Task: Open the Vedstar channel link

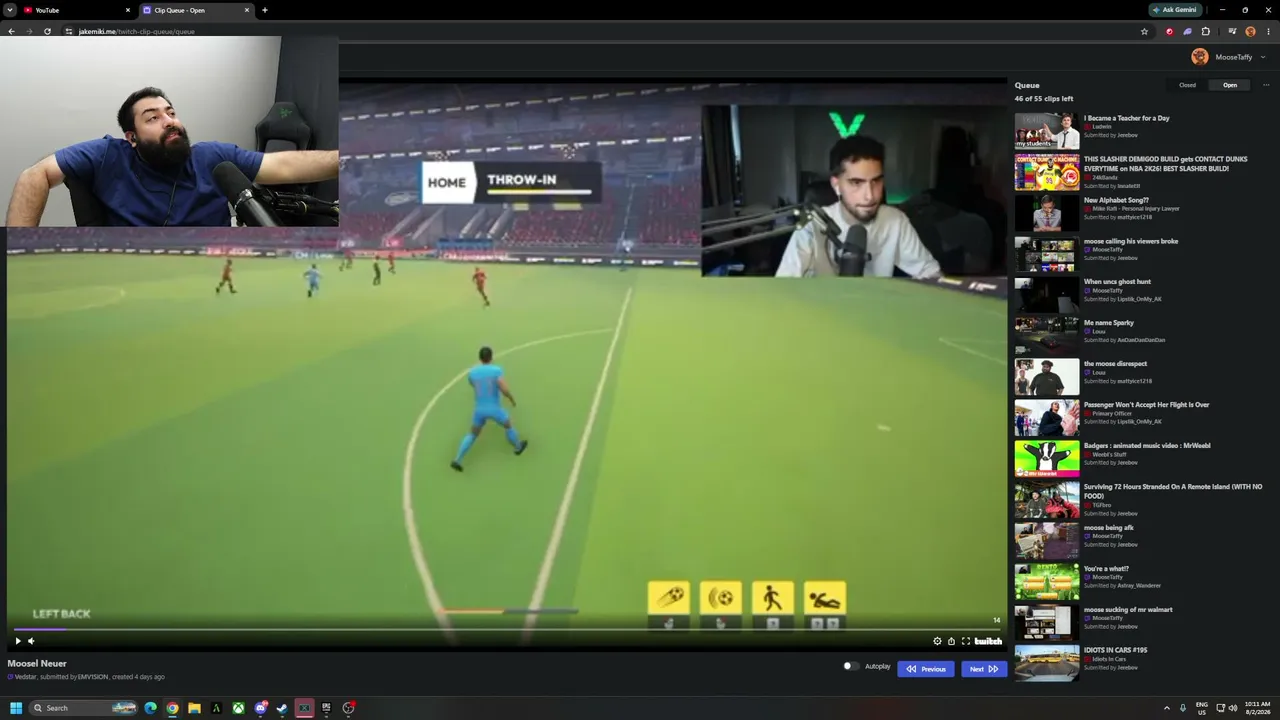Action: tap(25, 677)
